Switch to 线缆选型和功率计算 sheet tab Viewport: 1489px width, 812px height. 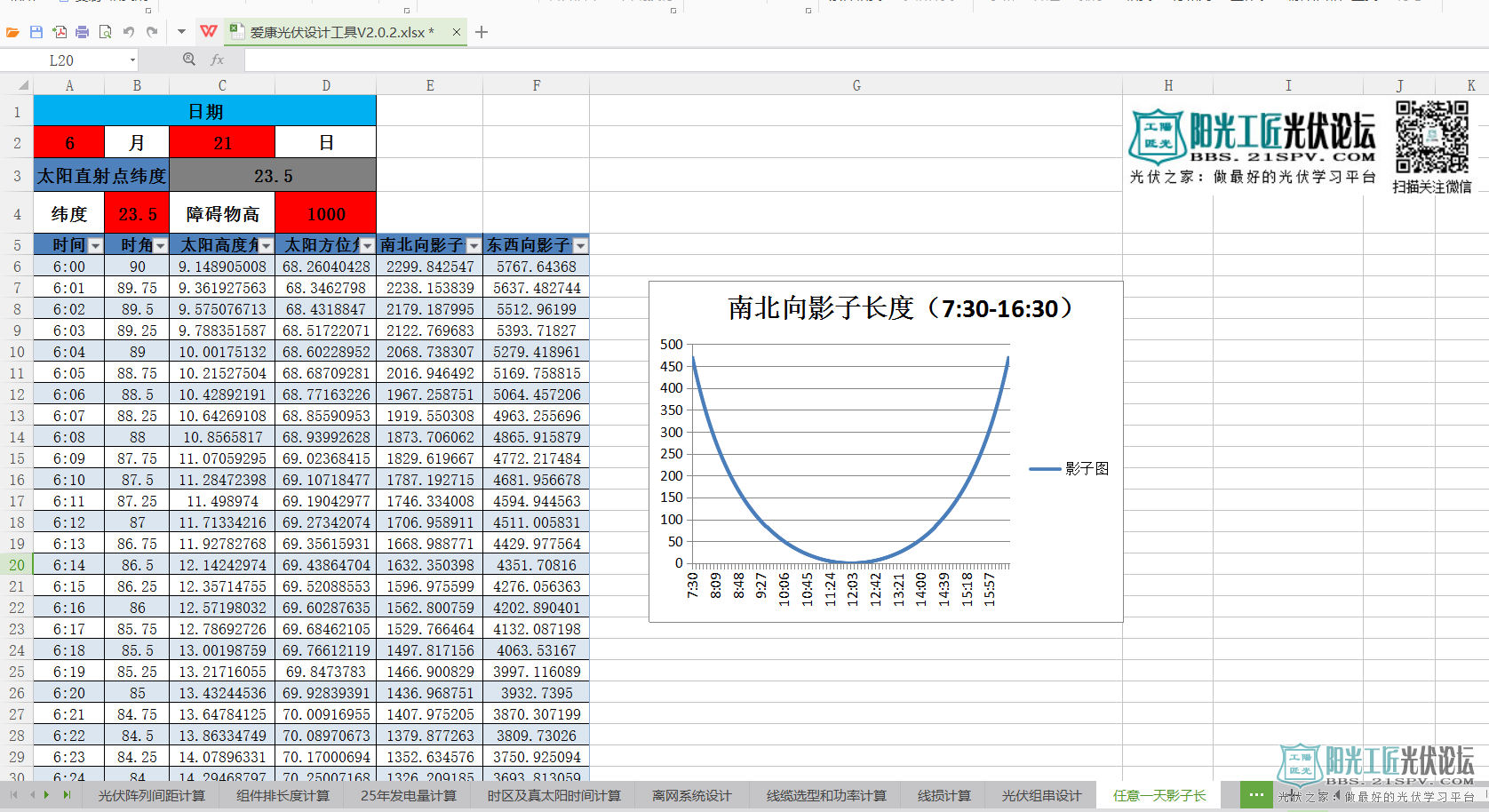(826, 796)
